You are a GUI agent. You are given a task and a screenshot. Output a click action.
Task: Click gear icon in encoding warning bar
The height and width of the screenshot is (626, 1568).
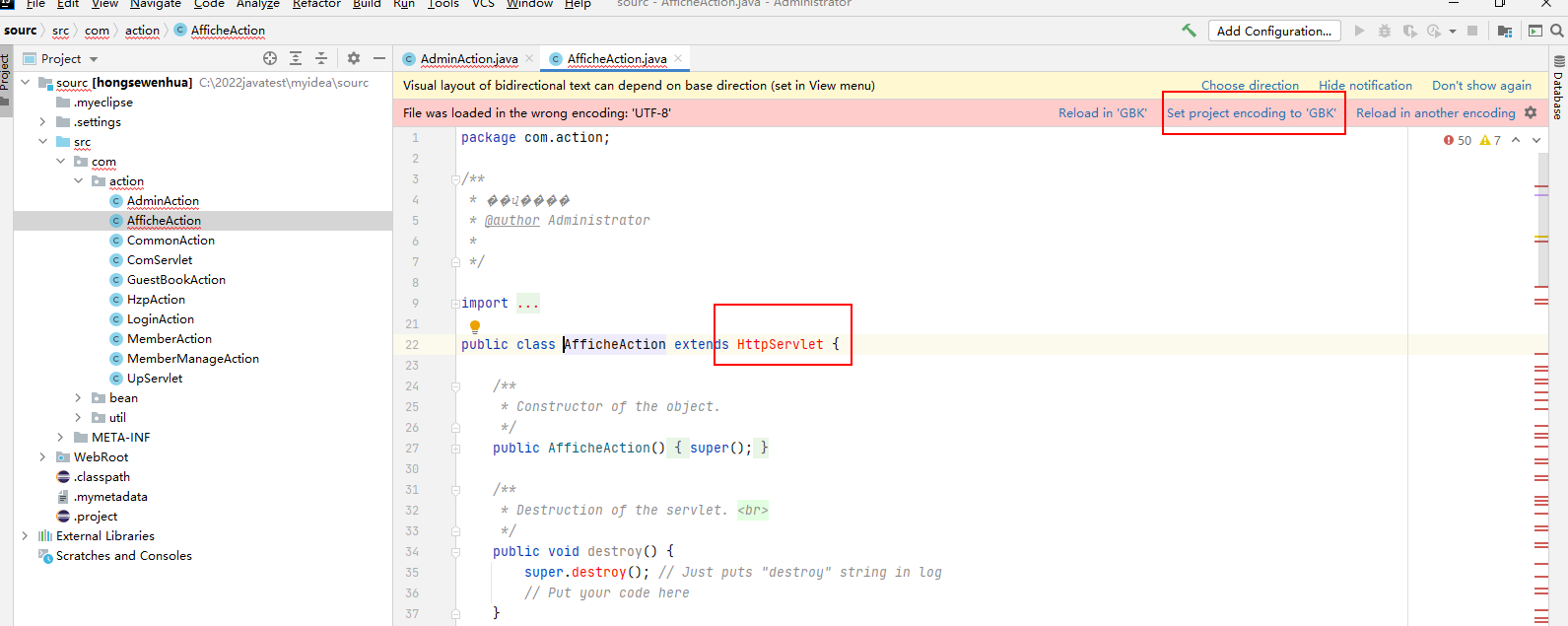pyautogui.click(x=1531, y=112)
